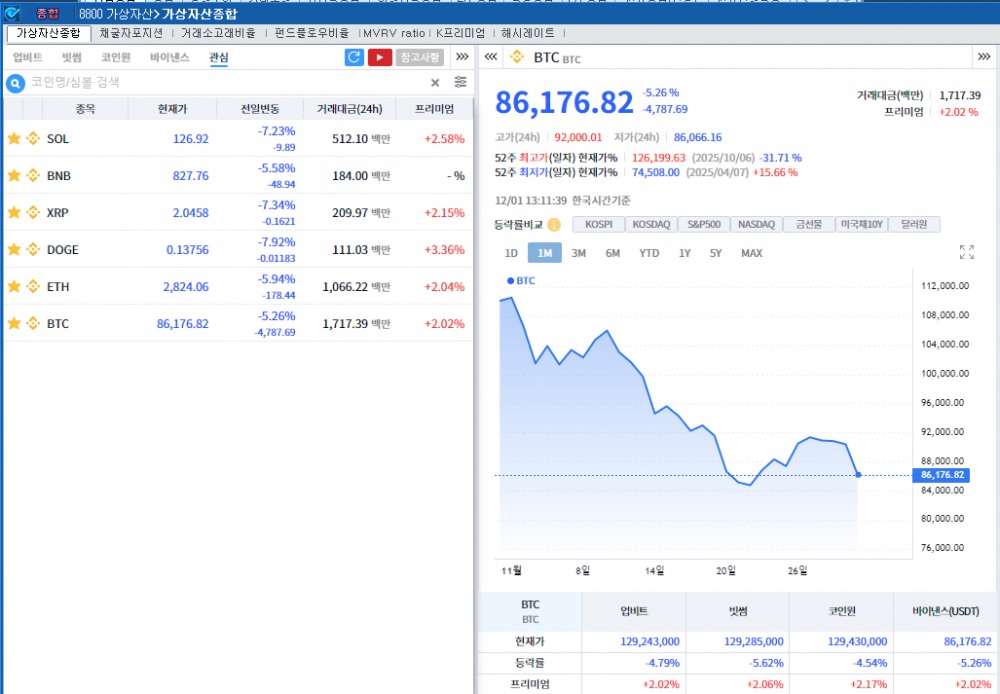
Task: Toggle the favorite star next to SOL
Action: pos(14,139)
